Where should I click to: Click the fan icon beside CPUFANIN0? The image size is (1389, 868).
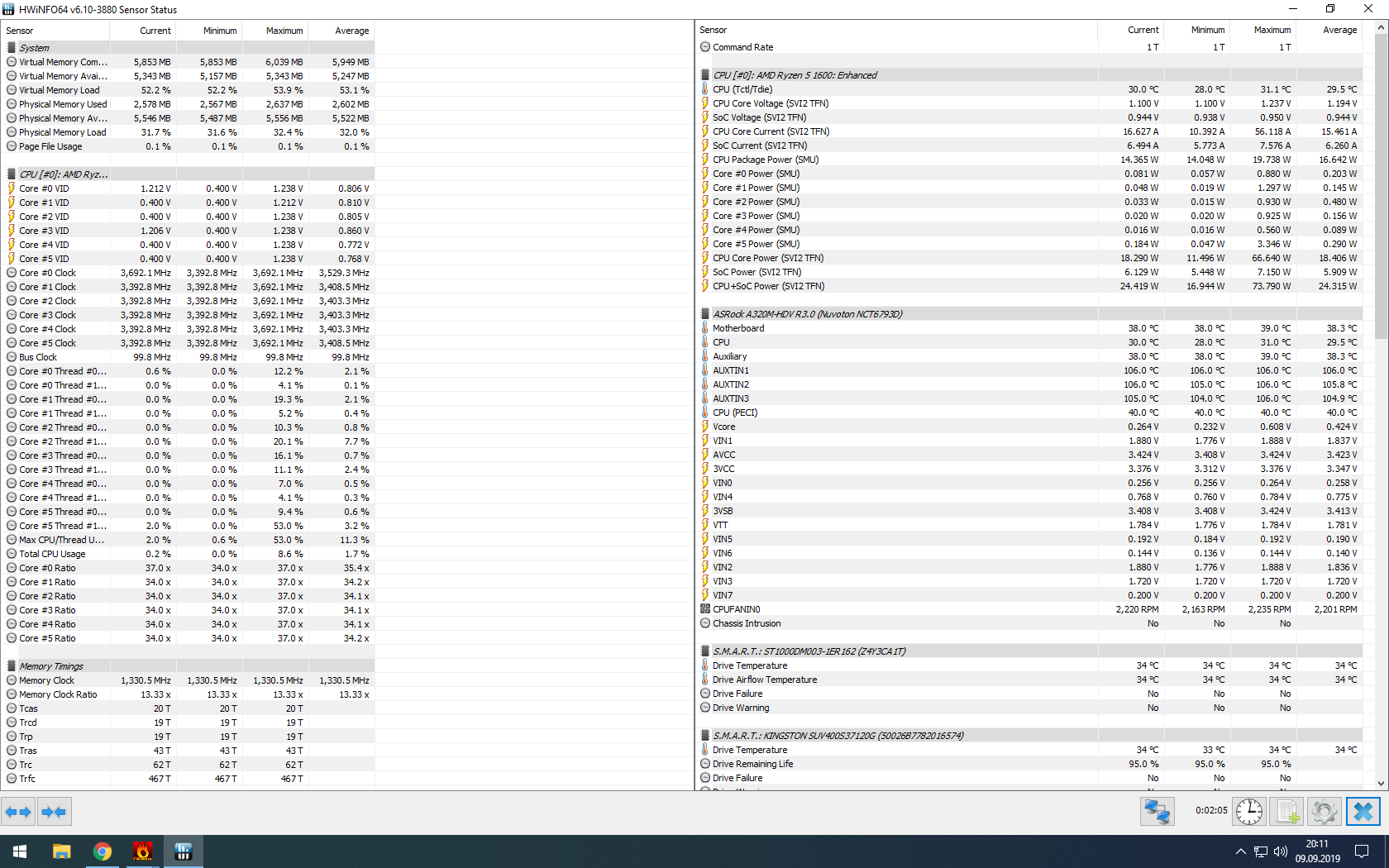coord(705,609)
